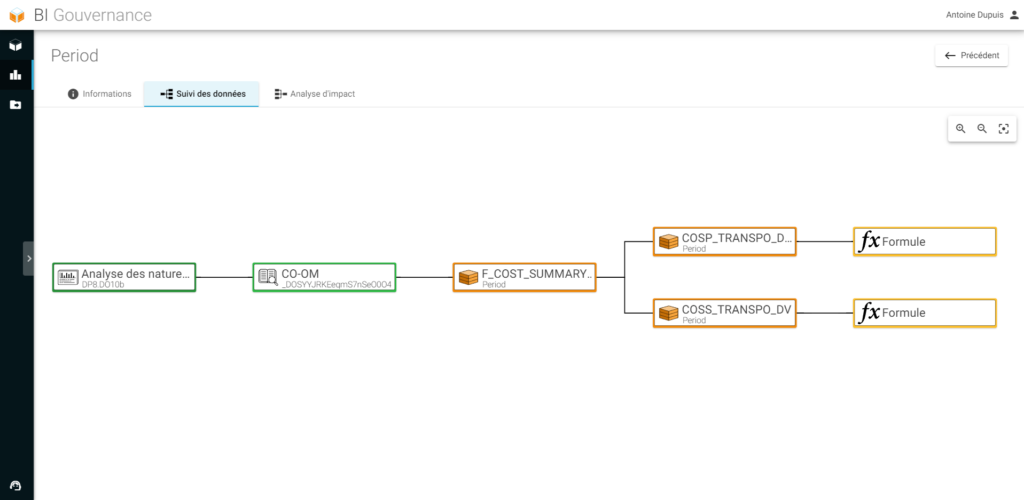Image resolution: width=1024 pixels, height=500 pixels.
Task: Click the fx icon of the lower Formule node
Action: pos(869,313)
